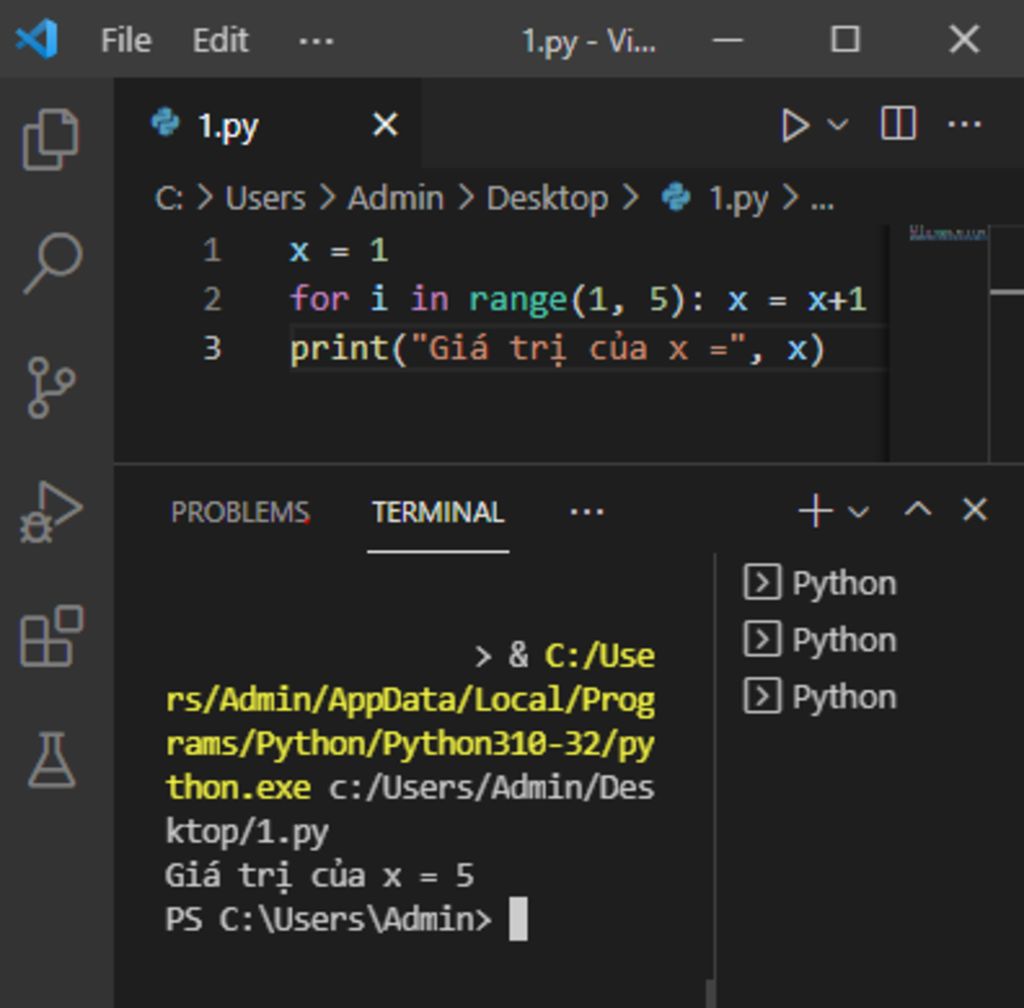1024x1008 pixels.
Task: Close the terminal panel
Action: (x=975, y=509)
